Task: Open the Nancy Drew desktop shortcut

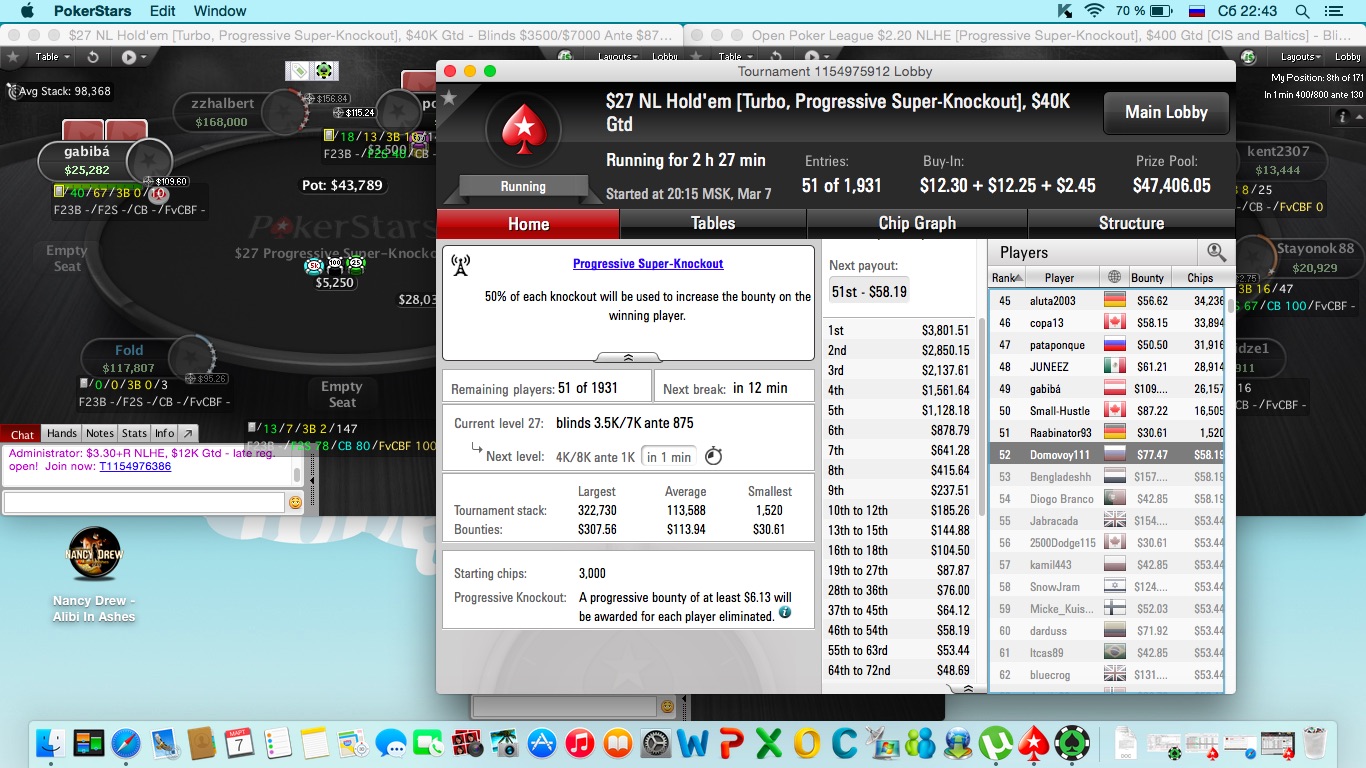Action: (94, 573)
